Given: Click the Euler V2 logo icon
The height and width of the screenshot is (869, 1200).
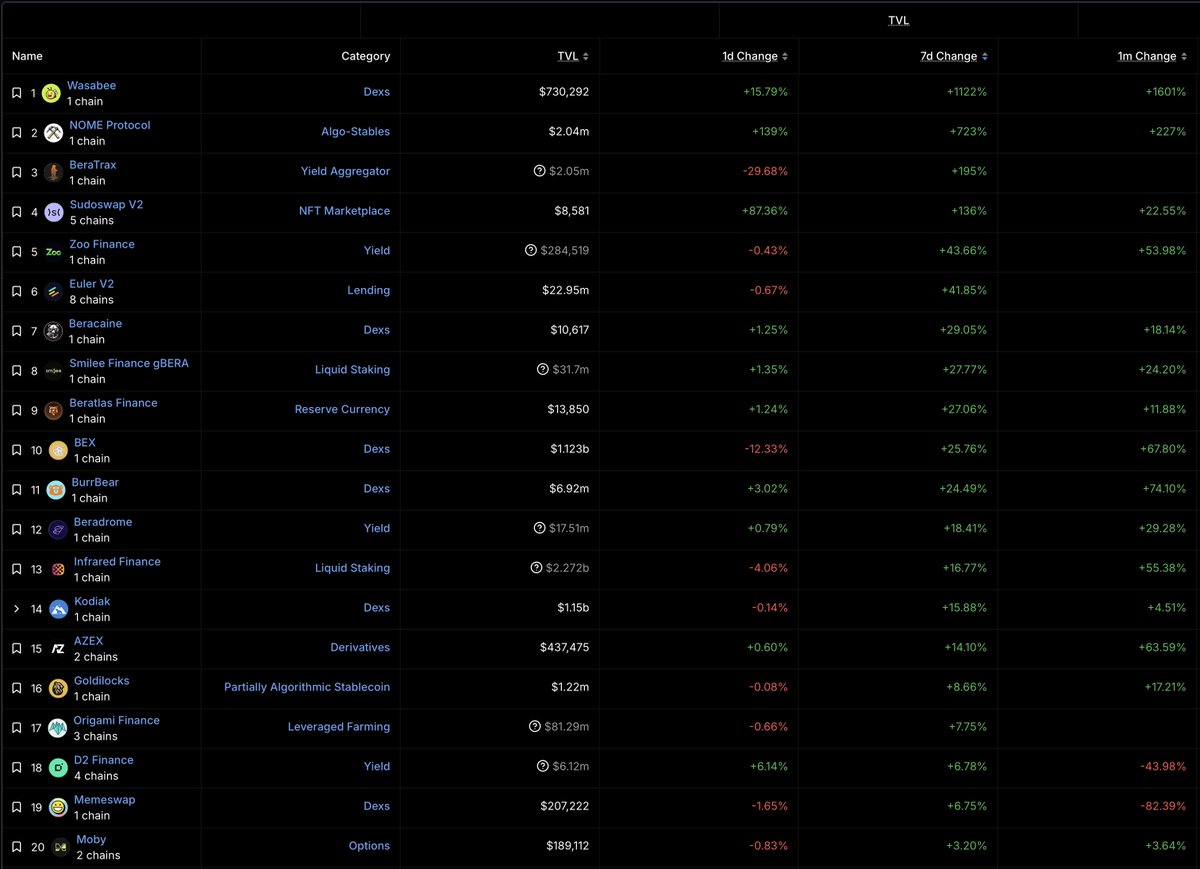Looking at the screenshot, I should [x=53, y=291].
